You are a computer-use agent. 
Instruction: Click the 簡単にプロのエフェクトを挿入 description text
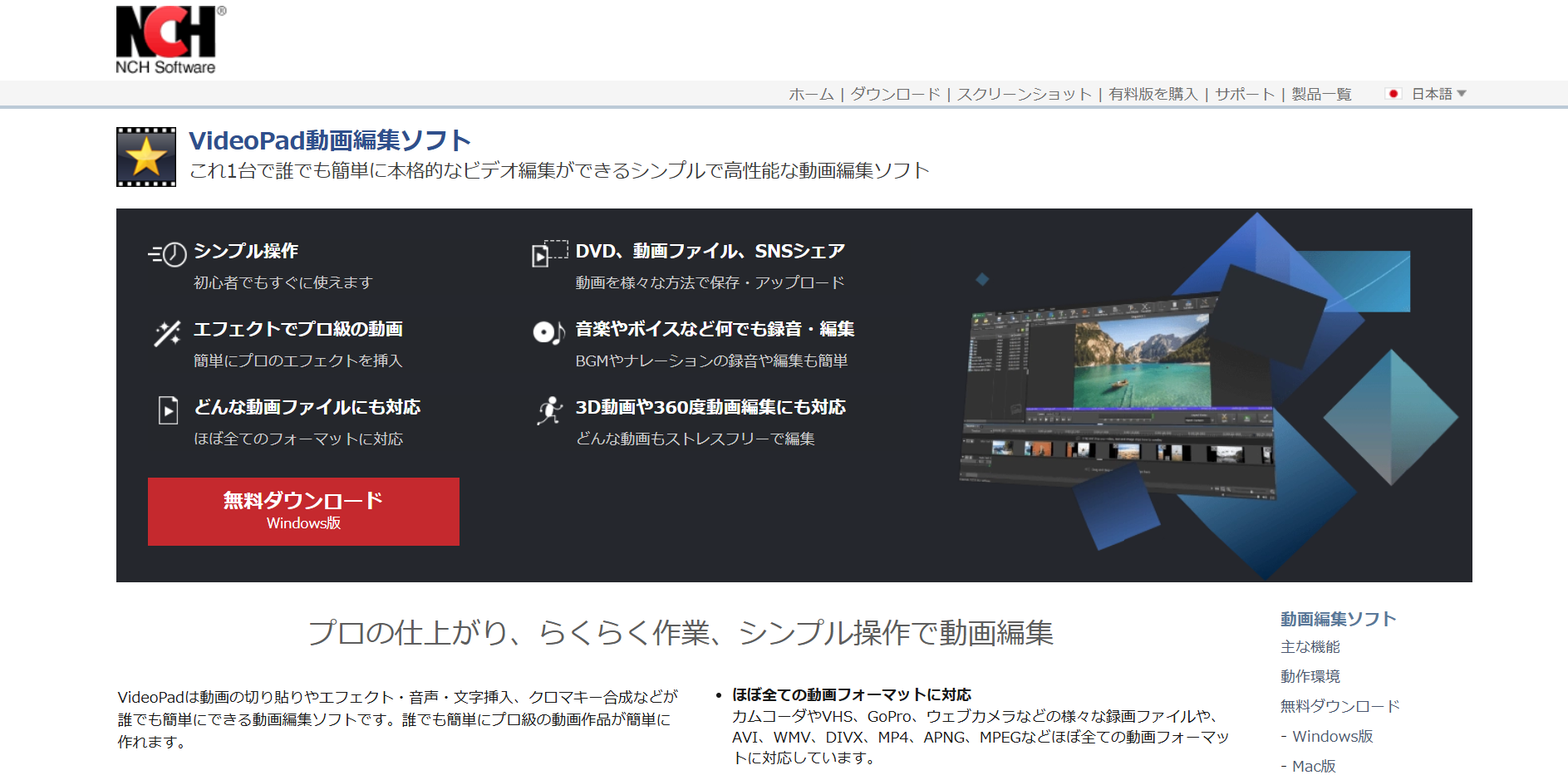[298, 361]
